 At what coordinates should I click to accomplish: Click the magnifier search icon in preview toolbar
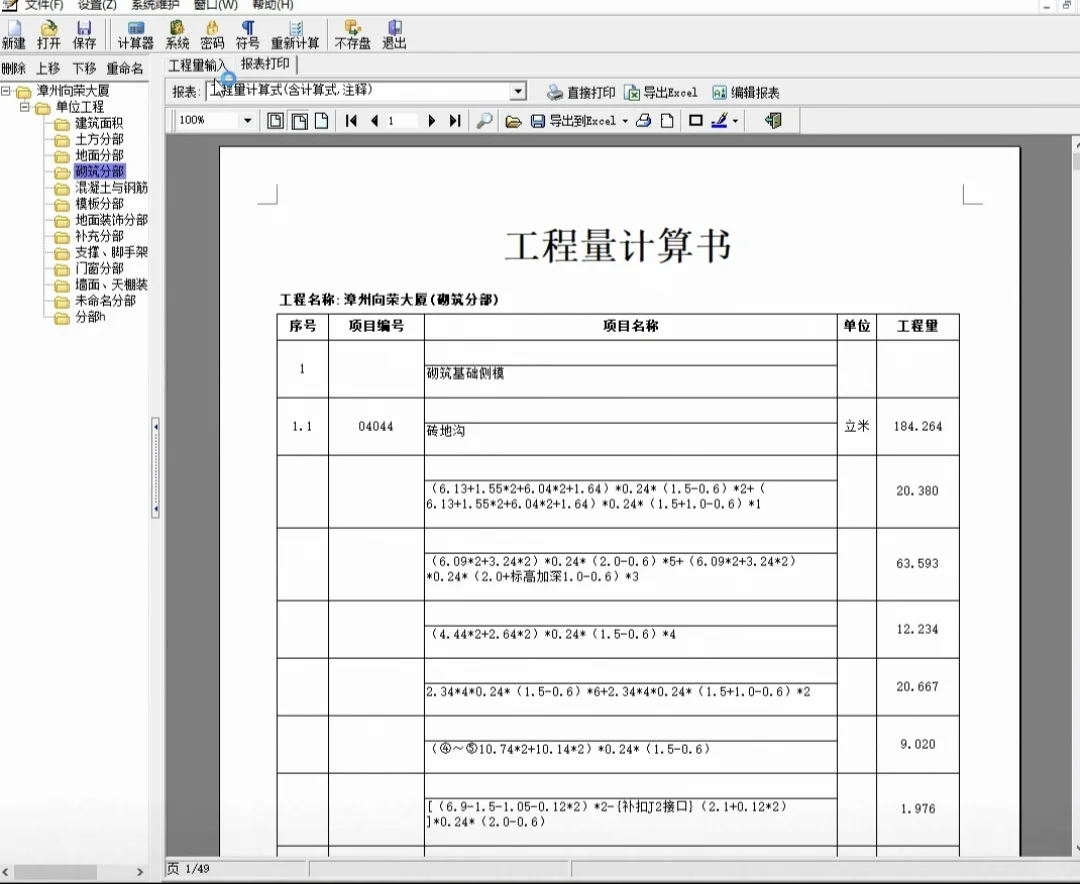coord(482,120)
